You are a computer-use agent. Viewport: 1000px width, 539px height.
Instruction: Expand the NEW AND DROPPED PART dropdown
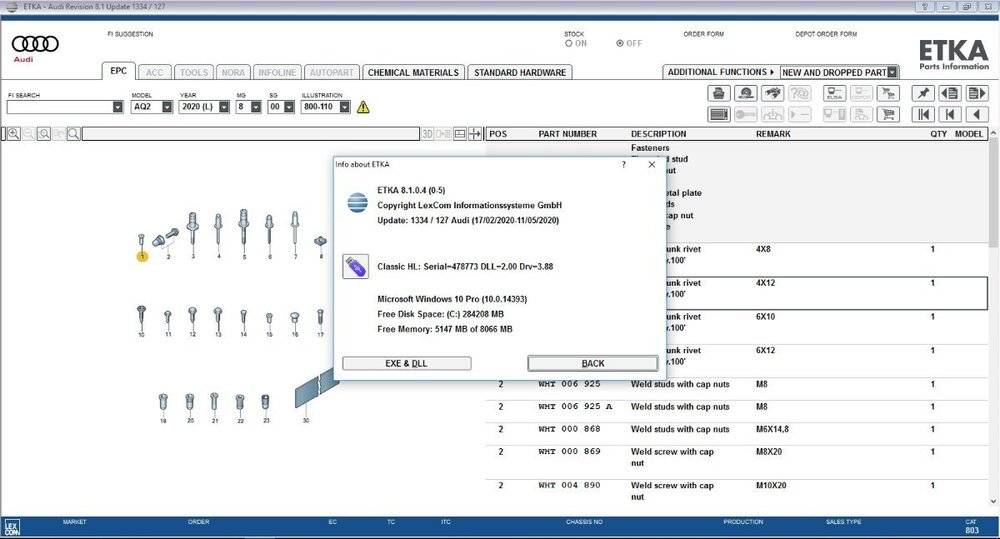point(893,72)
